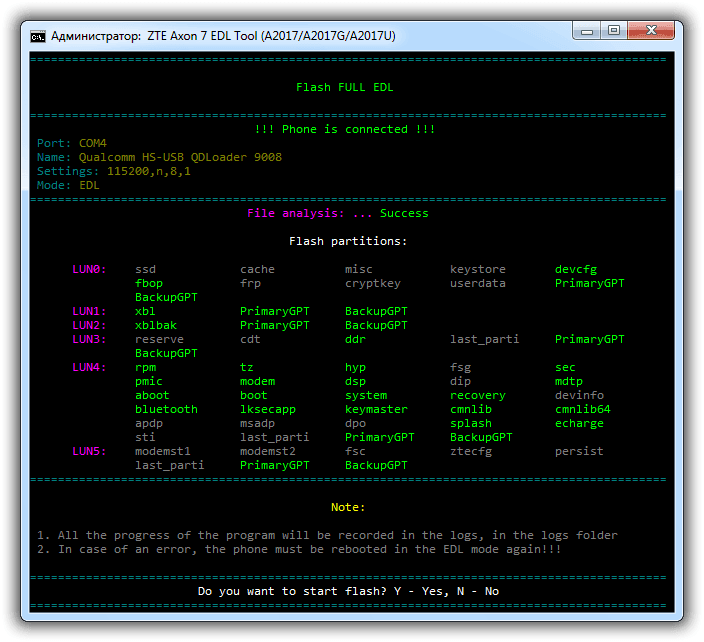Click the 'File analysis:' label
The image size is (704, 642).
pyautogui.click(x=295, y=213)
